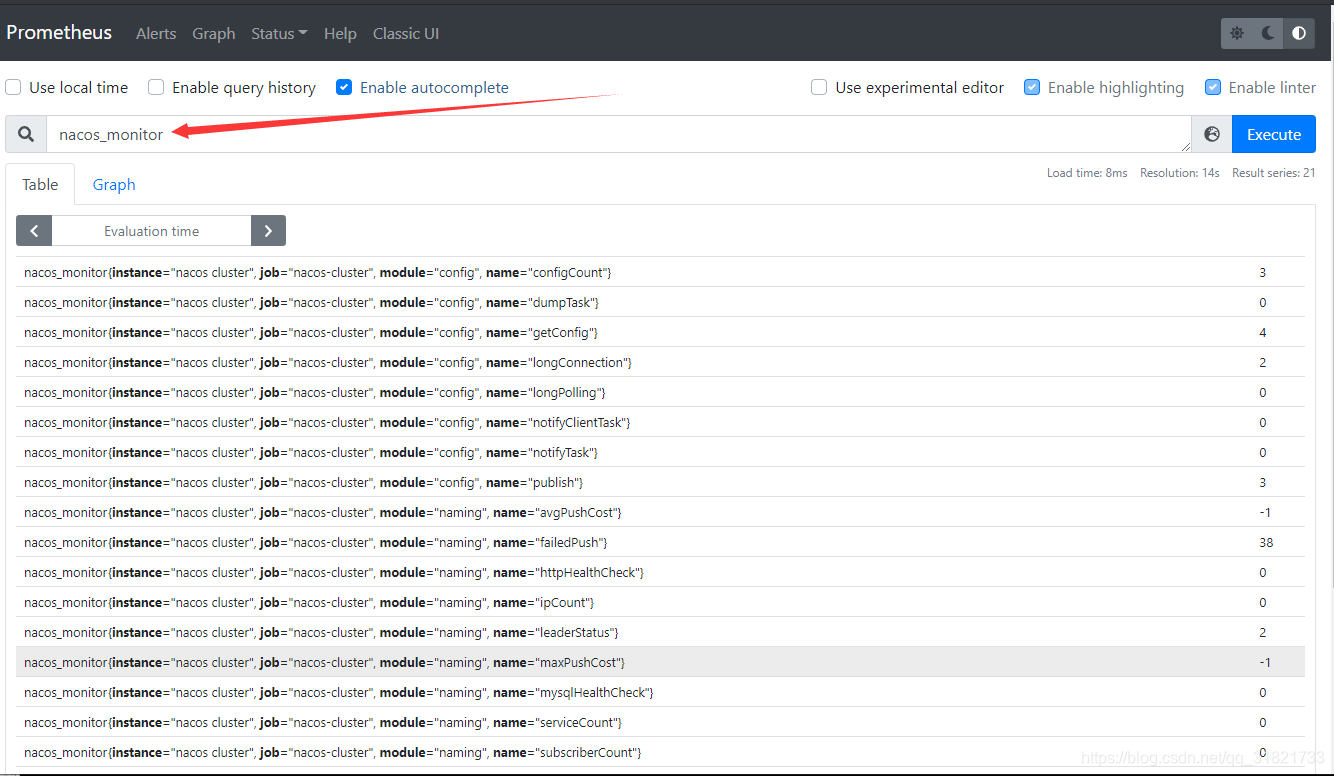Click the nacos_monitor query input field
Image resolution: width=1334 pixels, height=776 pixels.
coord(618,134)
